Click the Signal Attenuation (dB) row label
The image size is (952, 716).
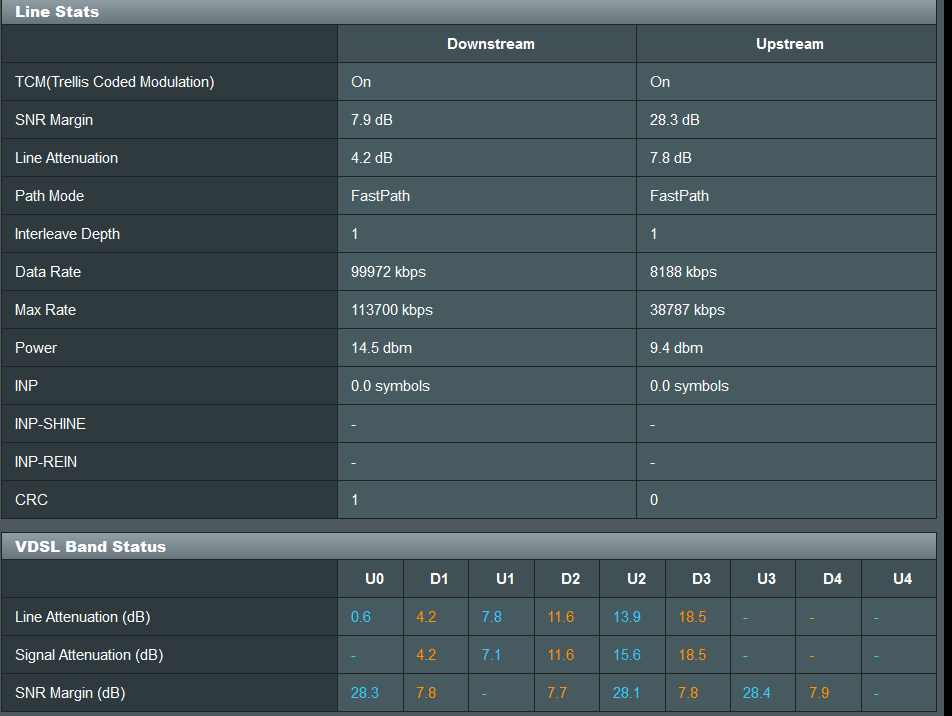(x=89, y=655)
